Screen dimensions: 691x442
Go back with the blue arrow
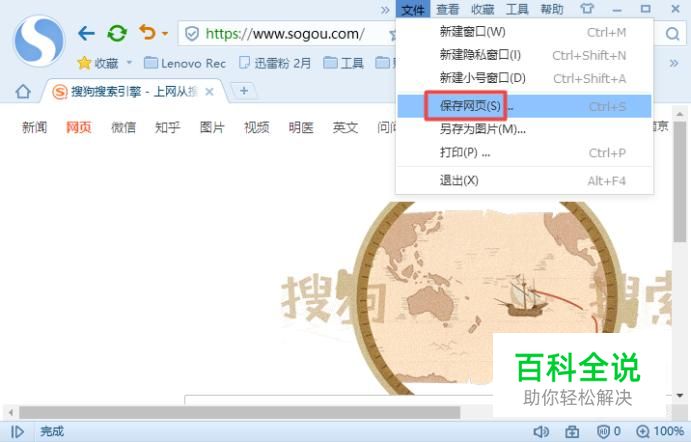point(86,33)
